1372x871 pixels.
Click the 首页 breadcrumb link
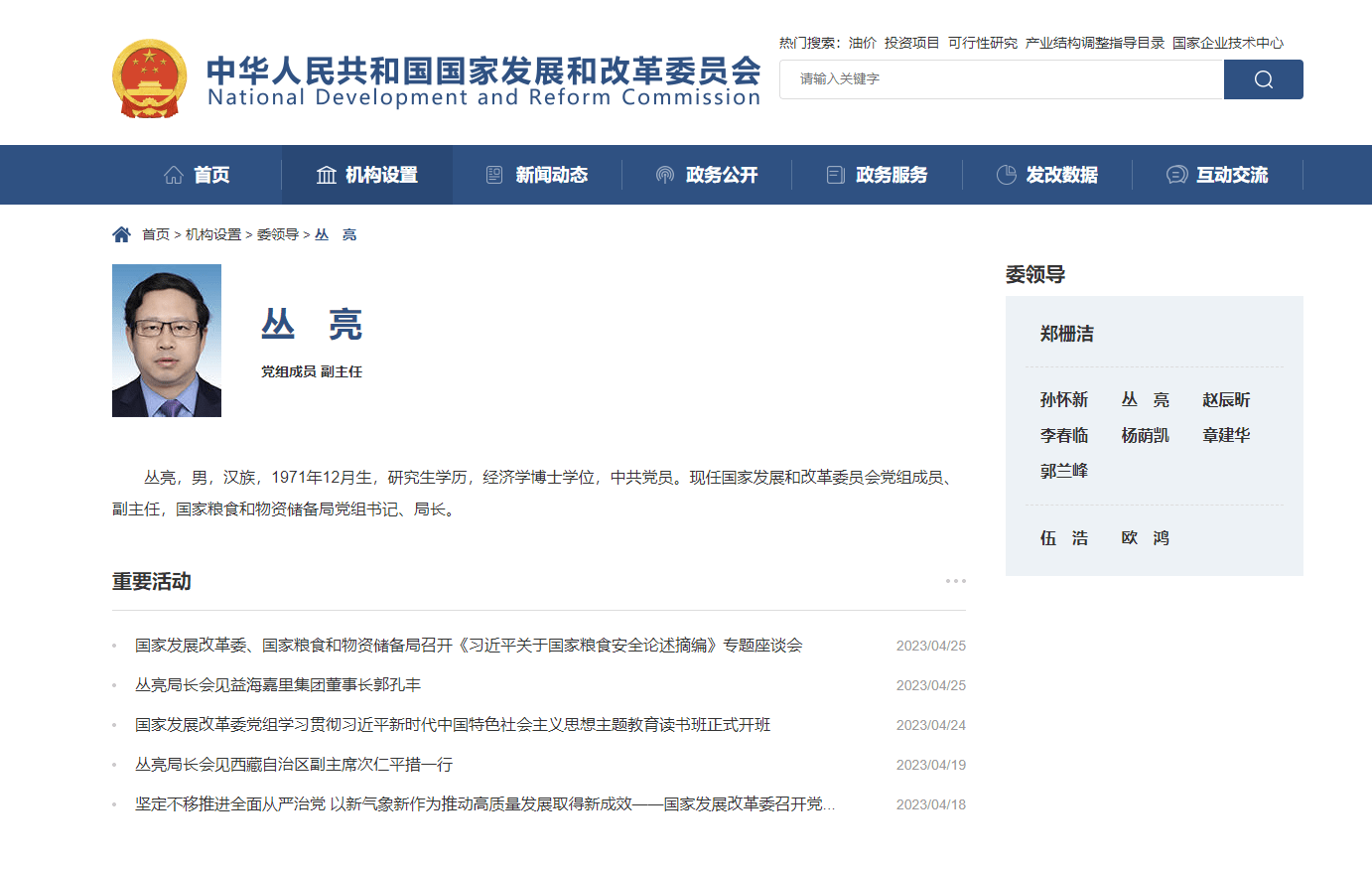coord(156,234)
